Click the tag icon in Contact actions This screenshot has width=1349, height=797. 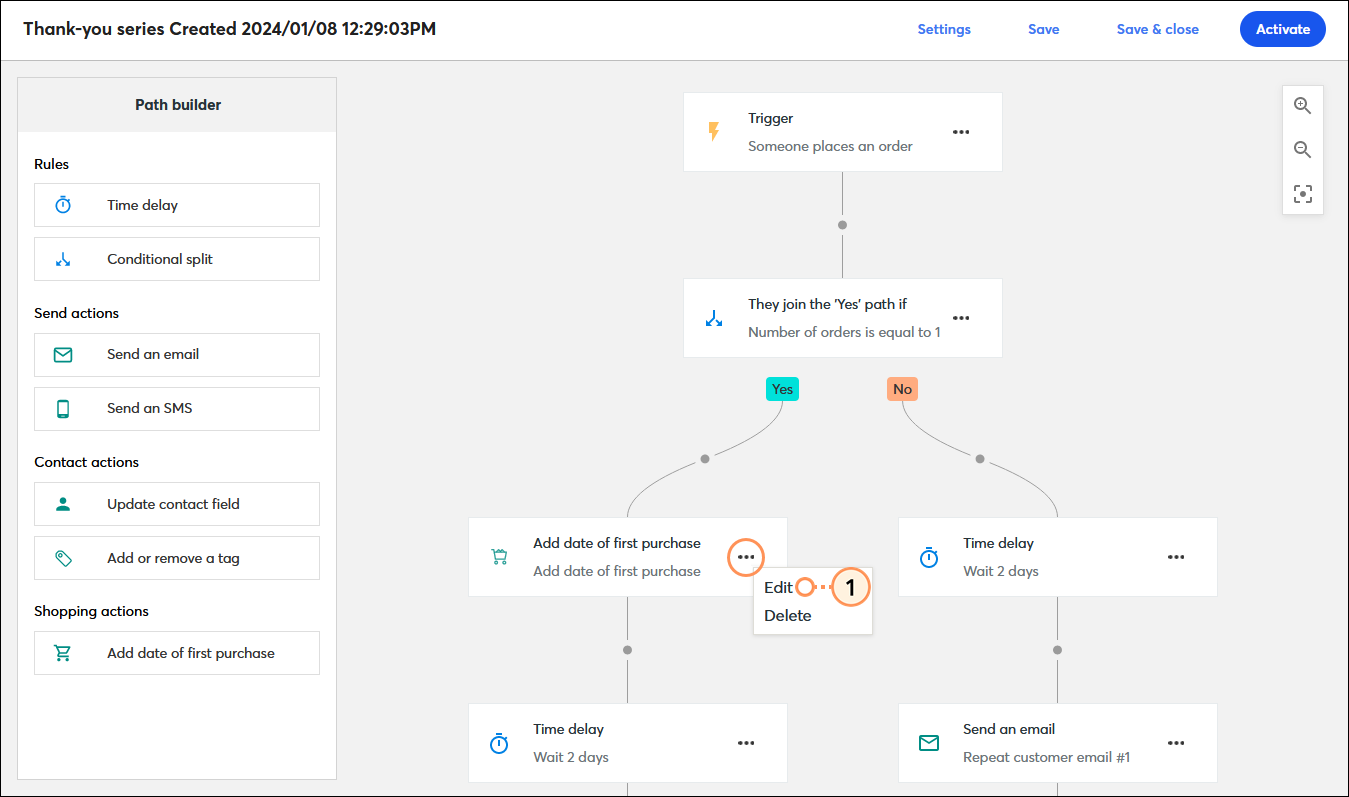(63, 558)
